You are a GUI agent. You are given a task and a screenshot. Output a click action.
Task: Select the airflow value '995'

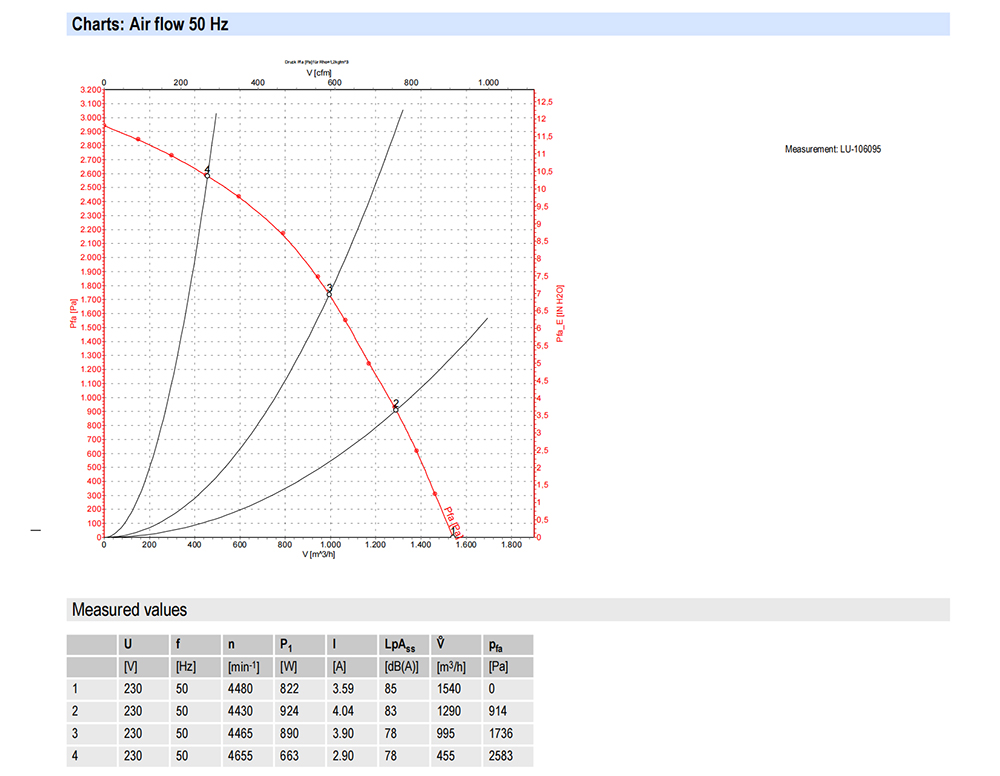click(446, 734)
